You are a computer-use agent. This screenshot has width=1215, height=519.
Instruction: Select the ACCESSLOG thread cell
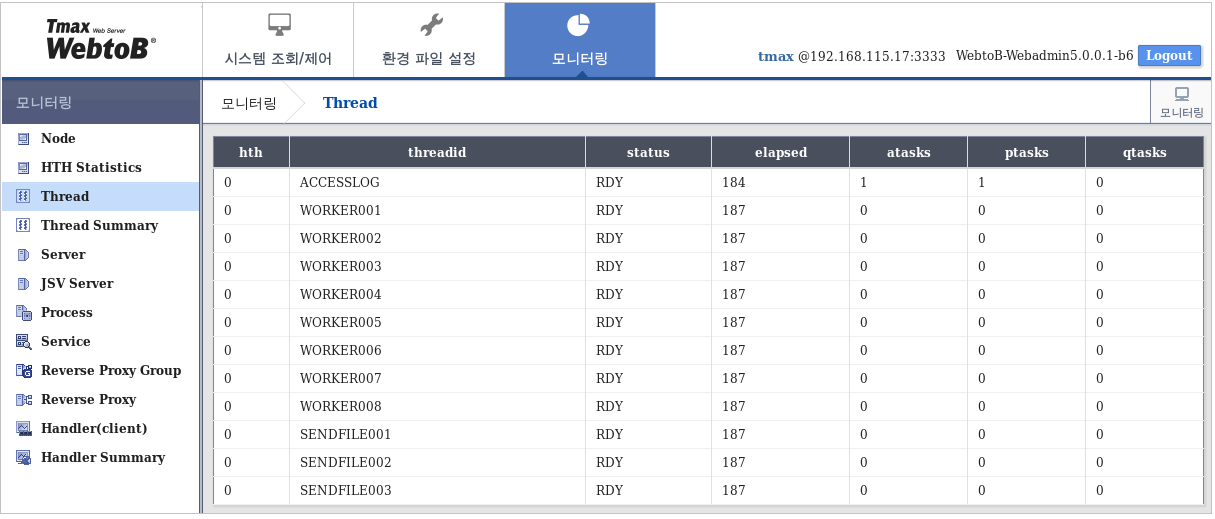pyautogui.click(x=437, y=183)
